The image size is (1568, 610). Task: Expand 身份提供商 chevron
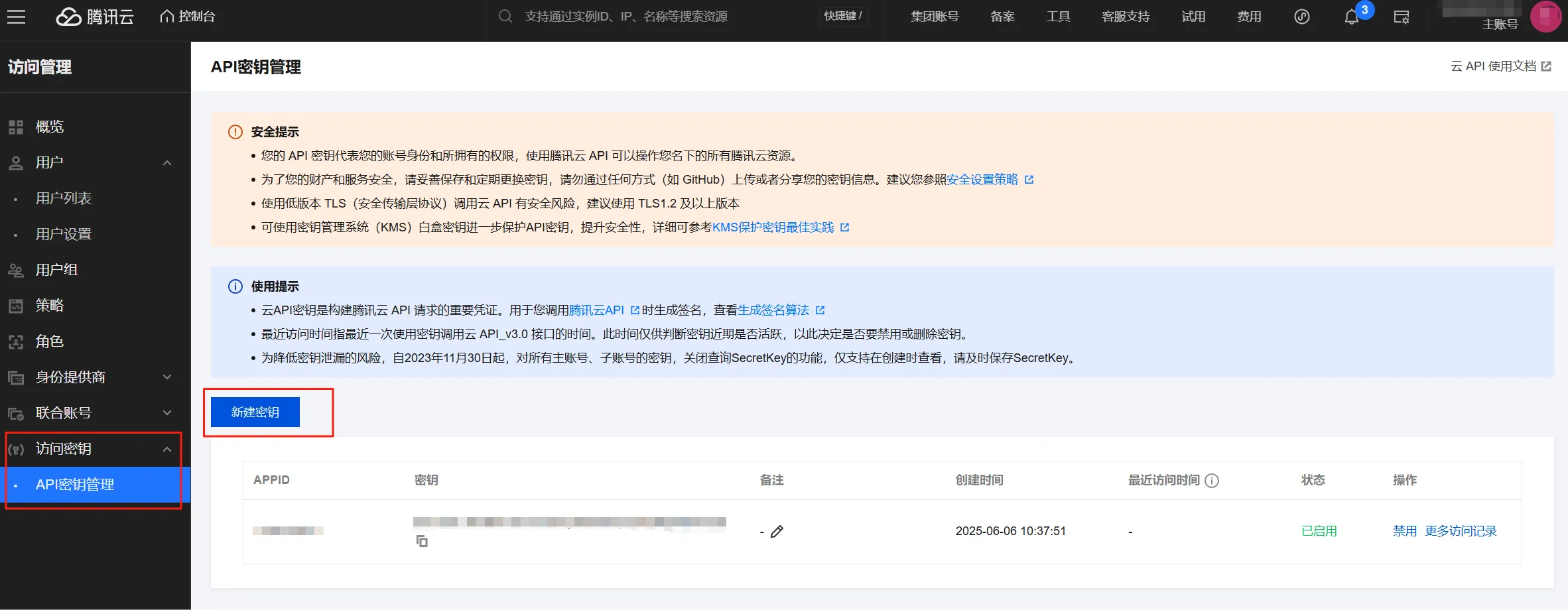(x=167, y=377)
